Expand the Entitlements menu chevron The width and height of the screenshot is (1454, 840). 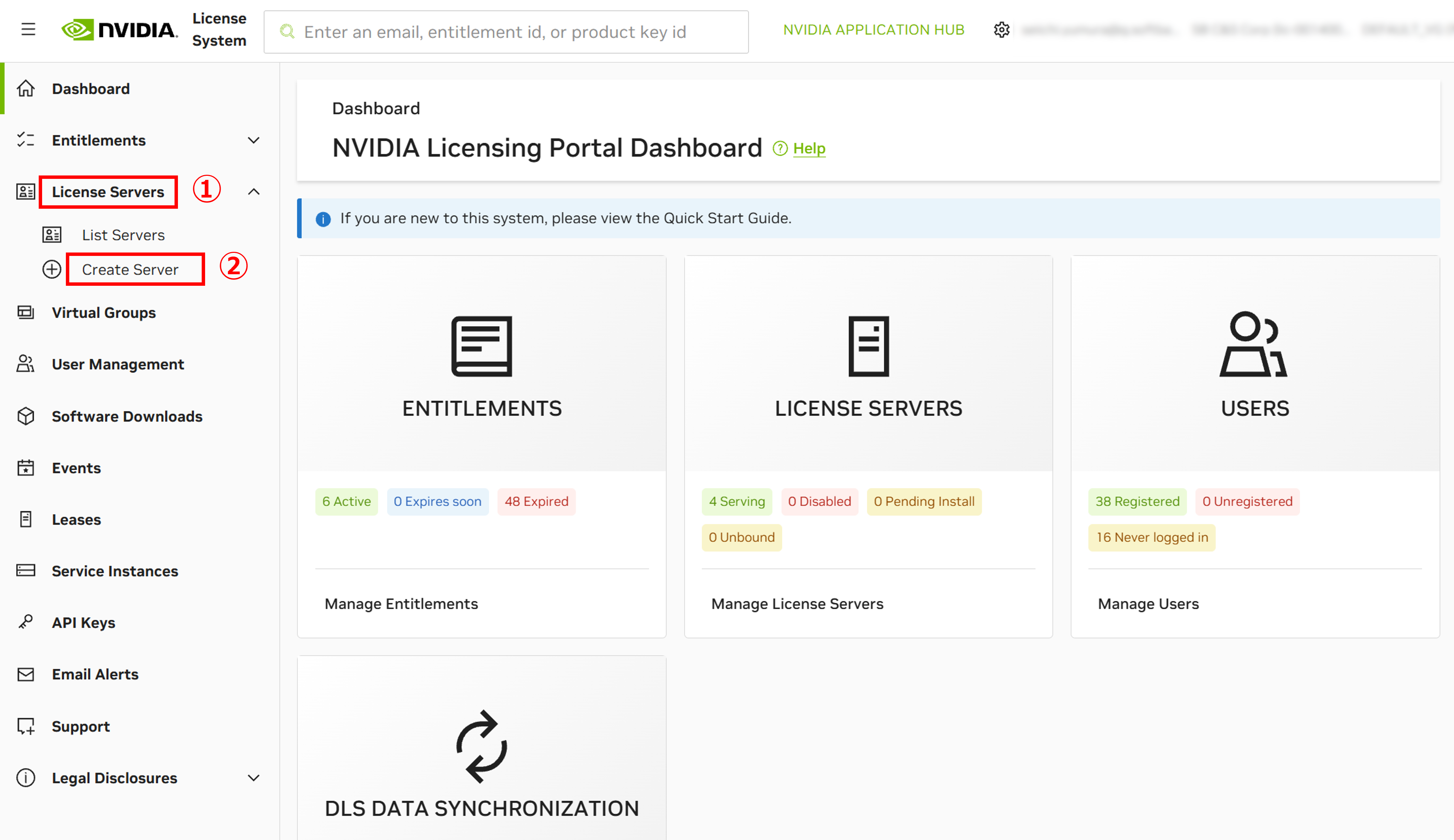[254, 140]
